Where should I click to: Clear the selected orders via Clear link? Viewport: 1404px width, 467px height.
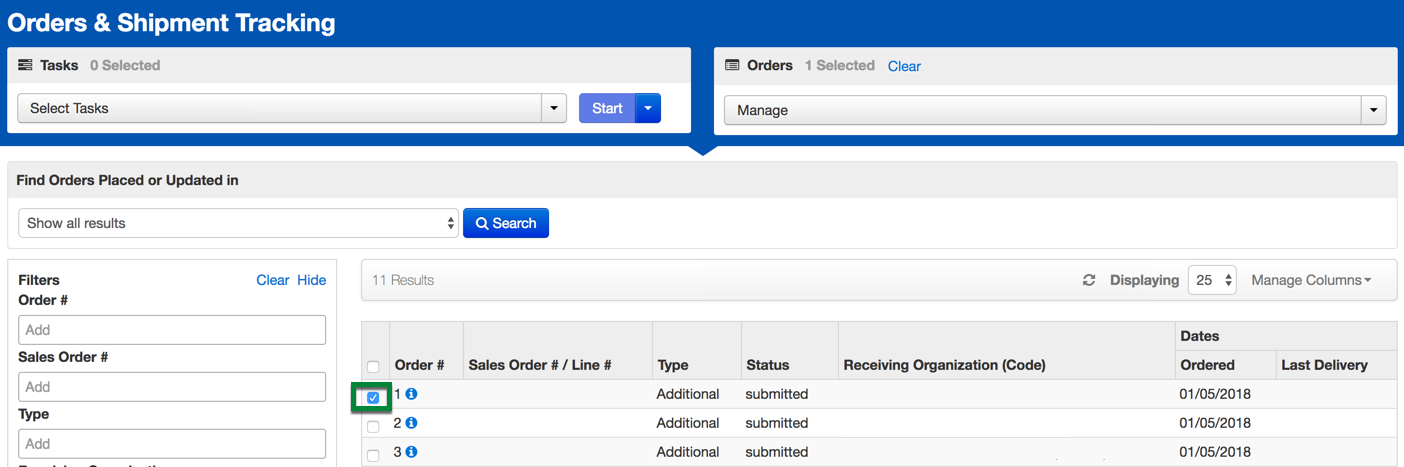(904, 66)
